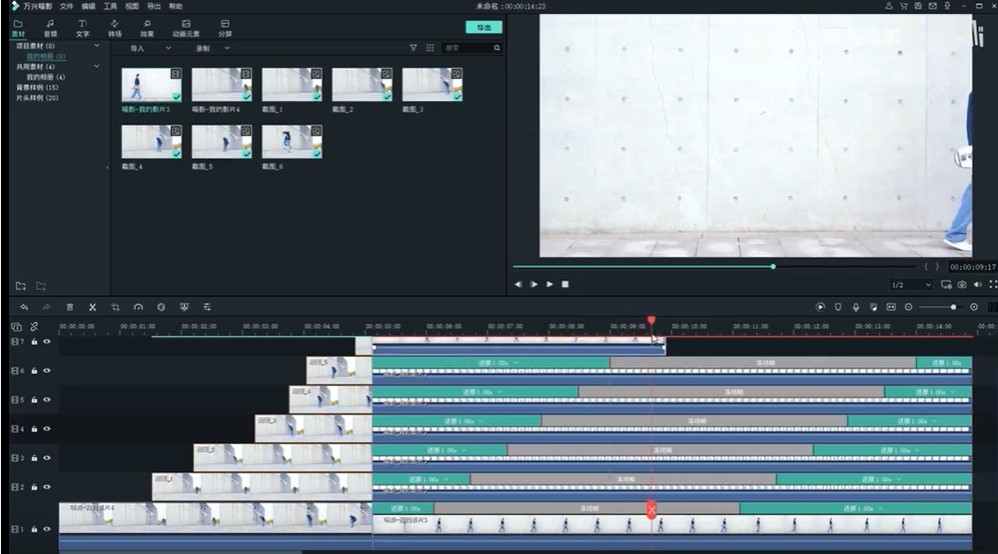Screen dimensions: 998x554
Task: Toggle lock on track 7
Action: pyautogui.click(x=34, y=342)
